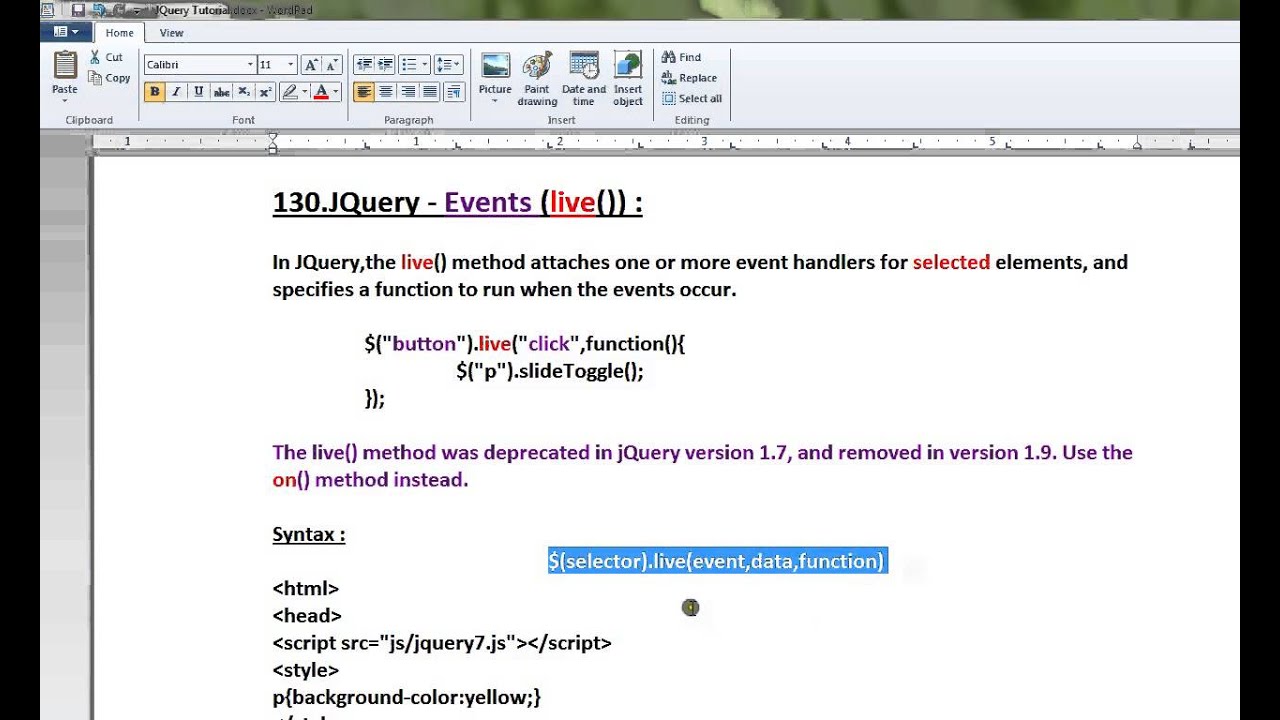This screenshot has width=1280, height=720.
Task: Align text left
Action: [x=363, y=92]
